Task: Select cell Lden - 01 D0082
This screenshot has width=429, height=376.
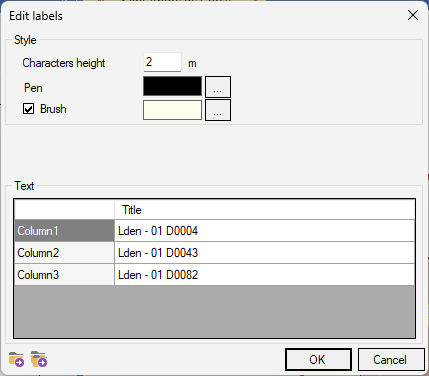Action: point(265,275)
